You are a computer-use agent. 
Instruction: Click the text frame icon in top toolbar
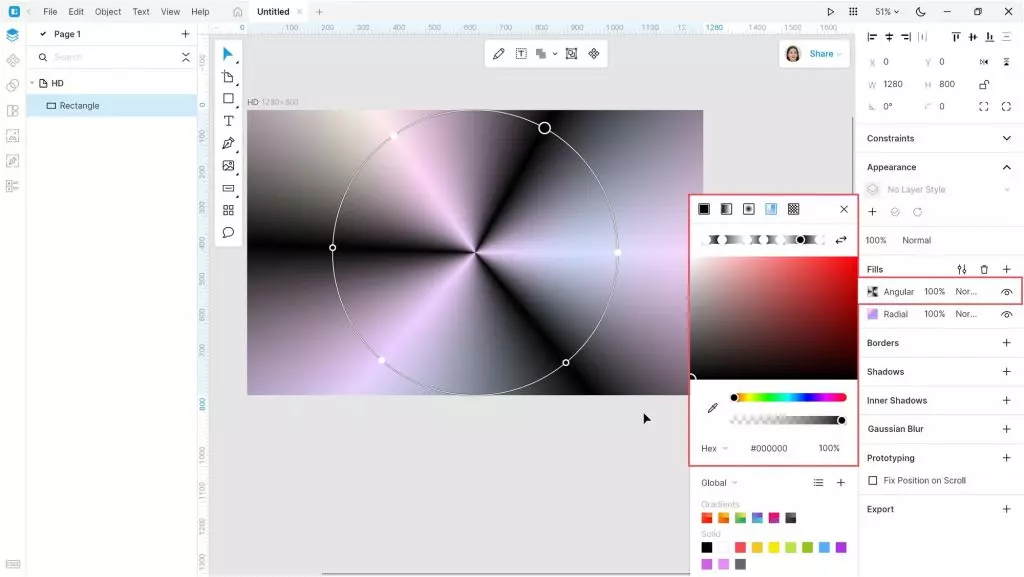point(521,54)
